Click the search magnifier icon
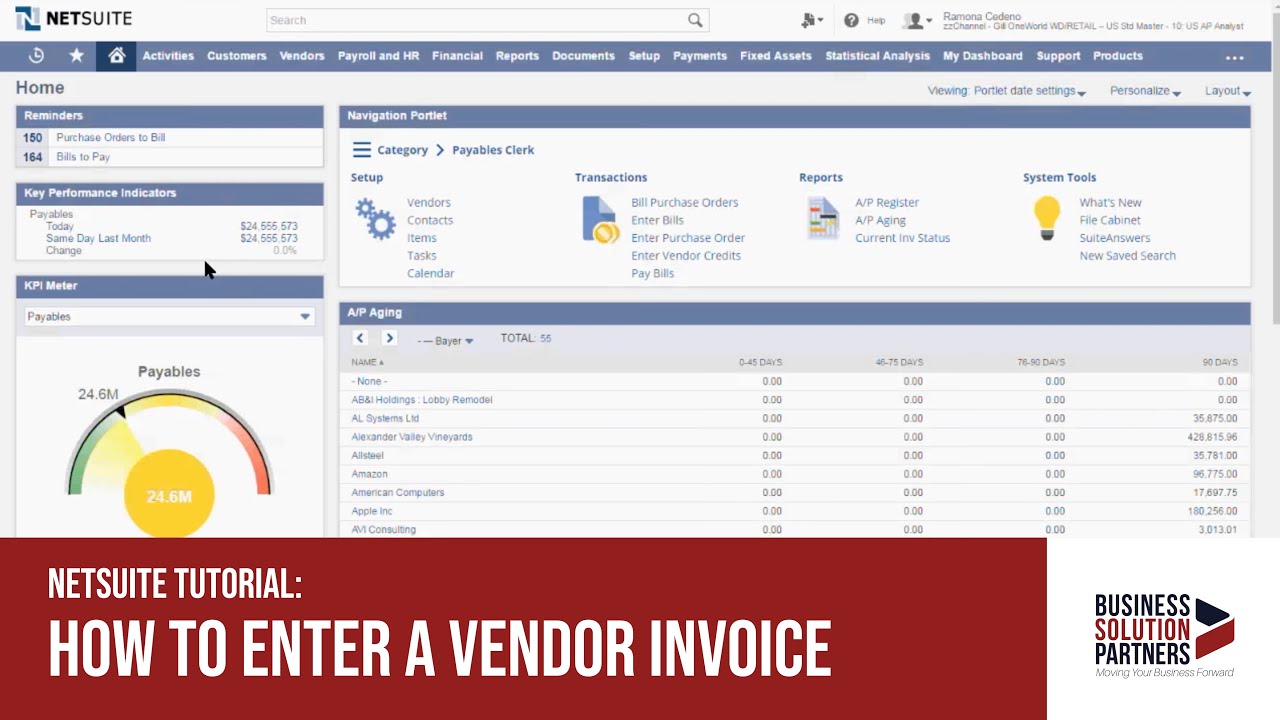Image resolution: width=1280 pixels, height=720 pixels. 695,20
